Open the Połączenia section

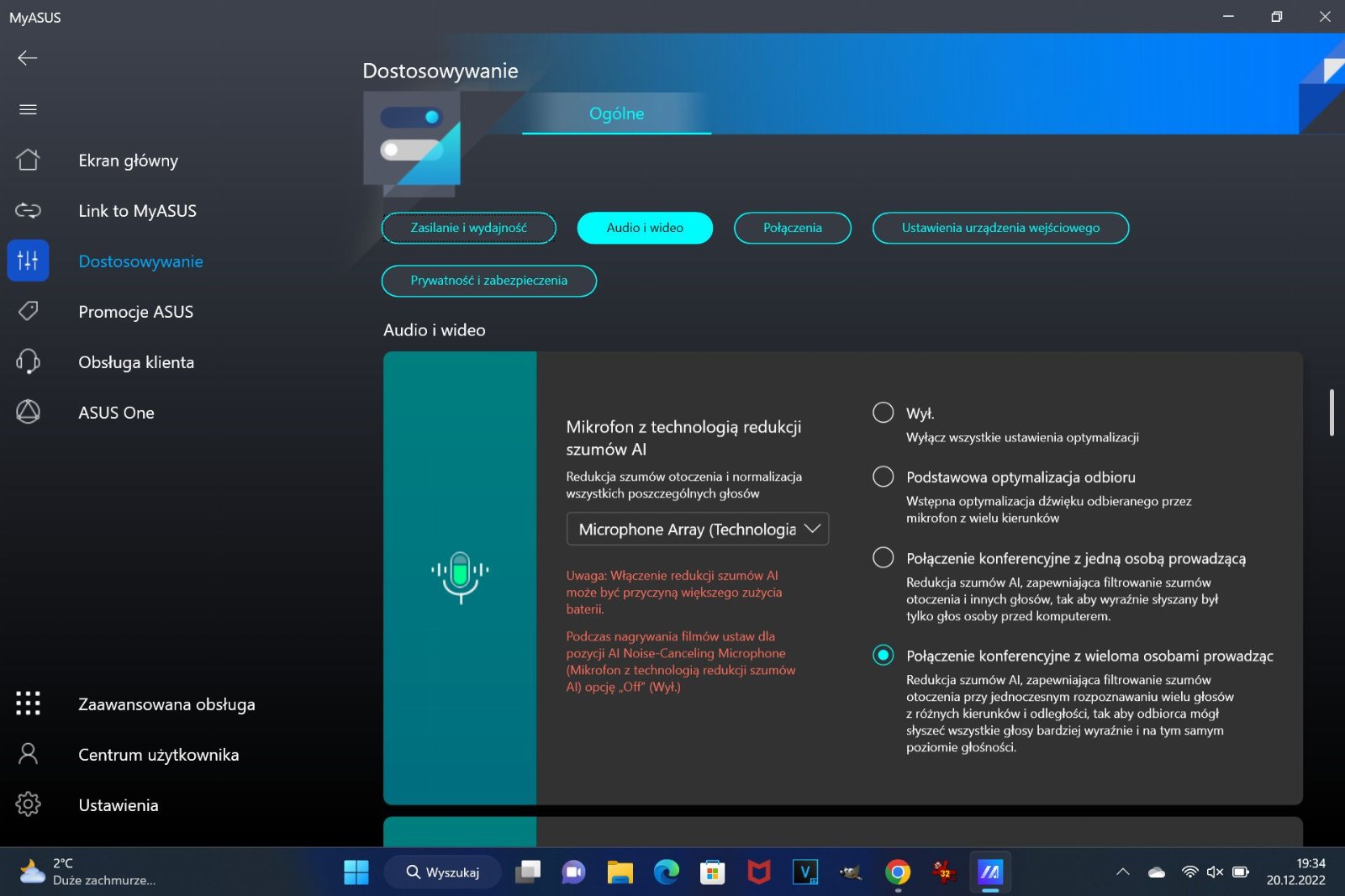point(792,228)
